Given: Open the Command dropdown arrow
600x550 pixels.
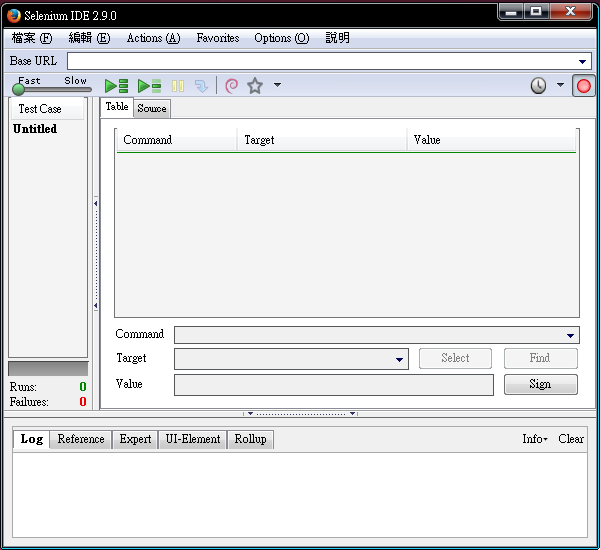Looking at the screenshot, I should (x=570, y=336).
